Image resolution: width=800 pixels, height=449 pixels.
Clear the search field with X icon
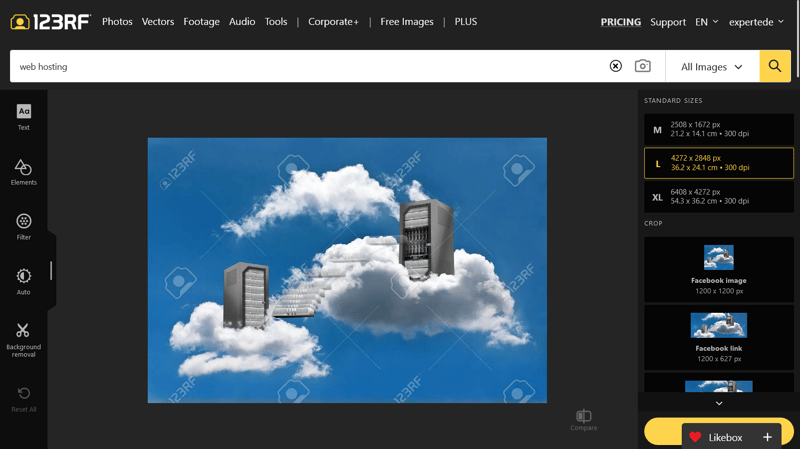click(615, 66)
